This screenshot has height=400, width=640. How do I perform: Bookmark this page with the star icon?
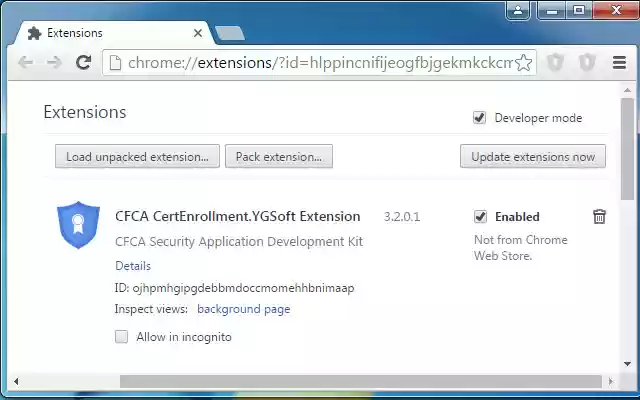523,63
